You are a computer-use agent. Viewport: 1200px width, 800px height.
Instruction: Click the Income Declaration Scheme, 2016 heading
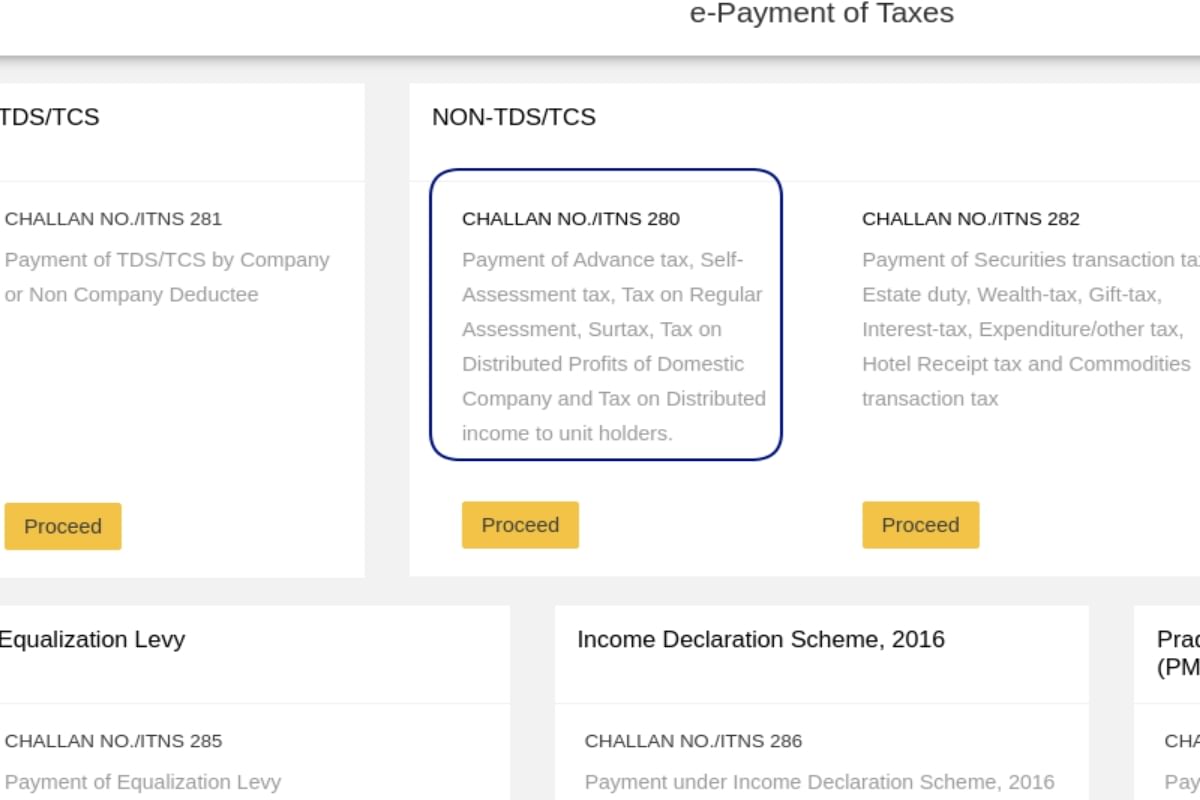[762, 639]
